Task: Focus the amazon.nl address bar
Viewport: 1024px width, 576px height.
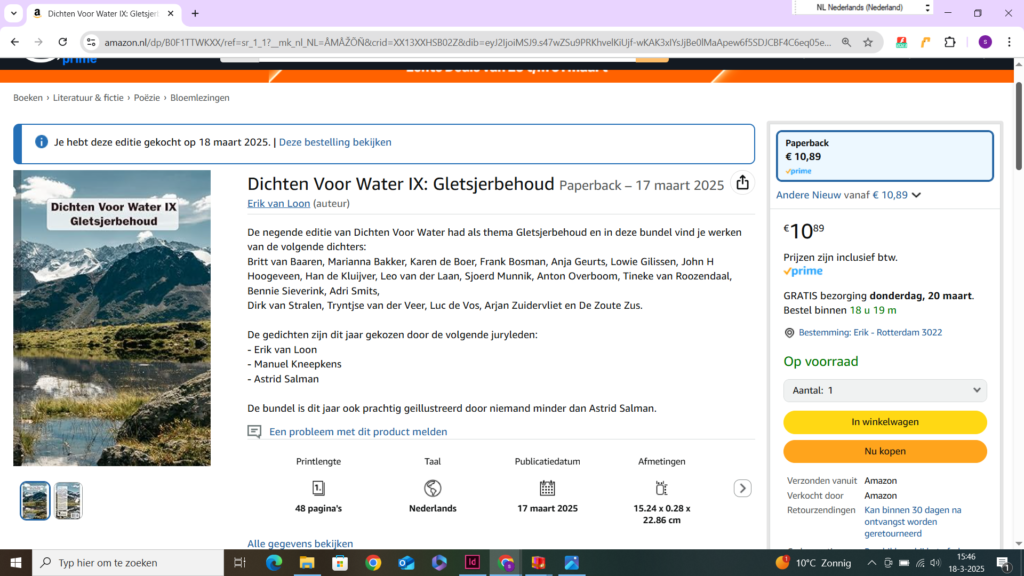Action: 468,42
